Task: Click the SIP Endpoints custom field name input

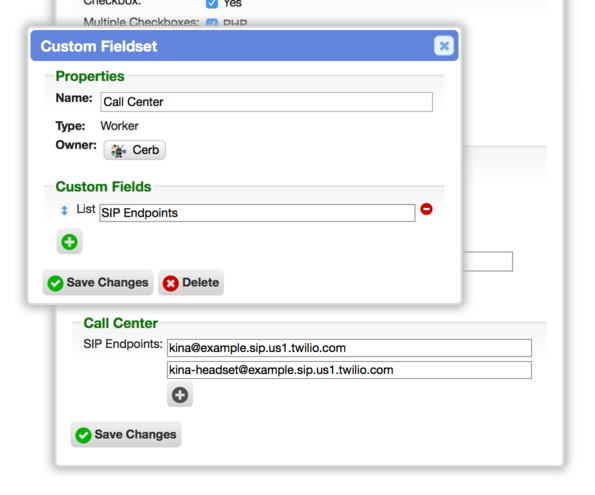Action: [257, 213]
